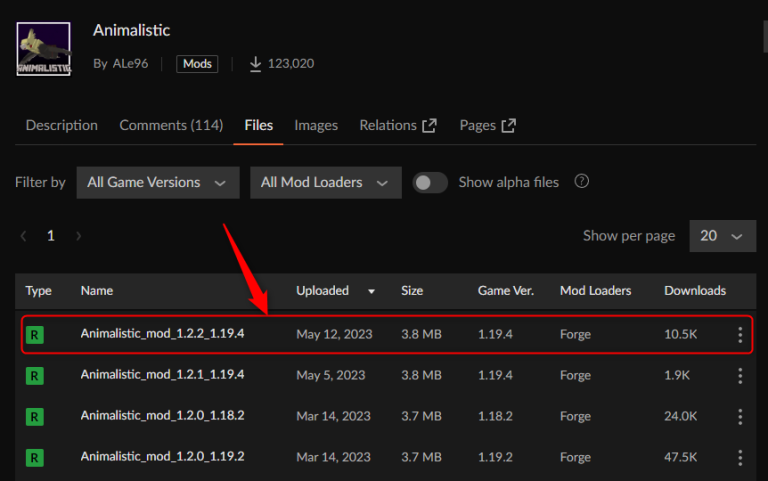Open the Show per page 20 dropdown
Image resolution: width=768 pixels, height=481 pixels.
pyautogui.click(x=721, y=236)
